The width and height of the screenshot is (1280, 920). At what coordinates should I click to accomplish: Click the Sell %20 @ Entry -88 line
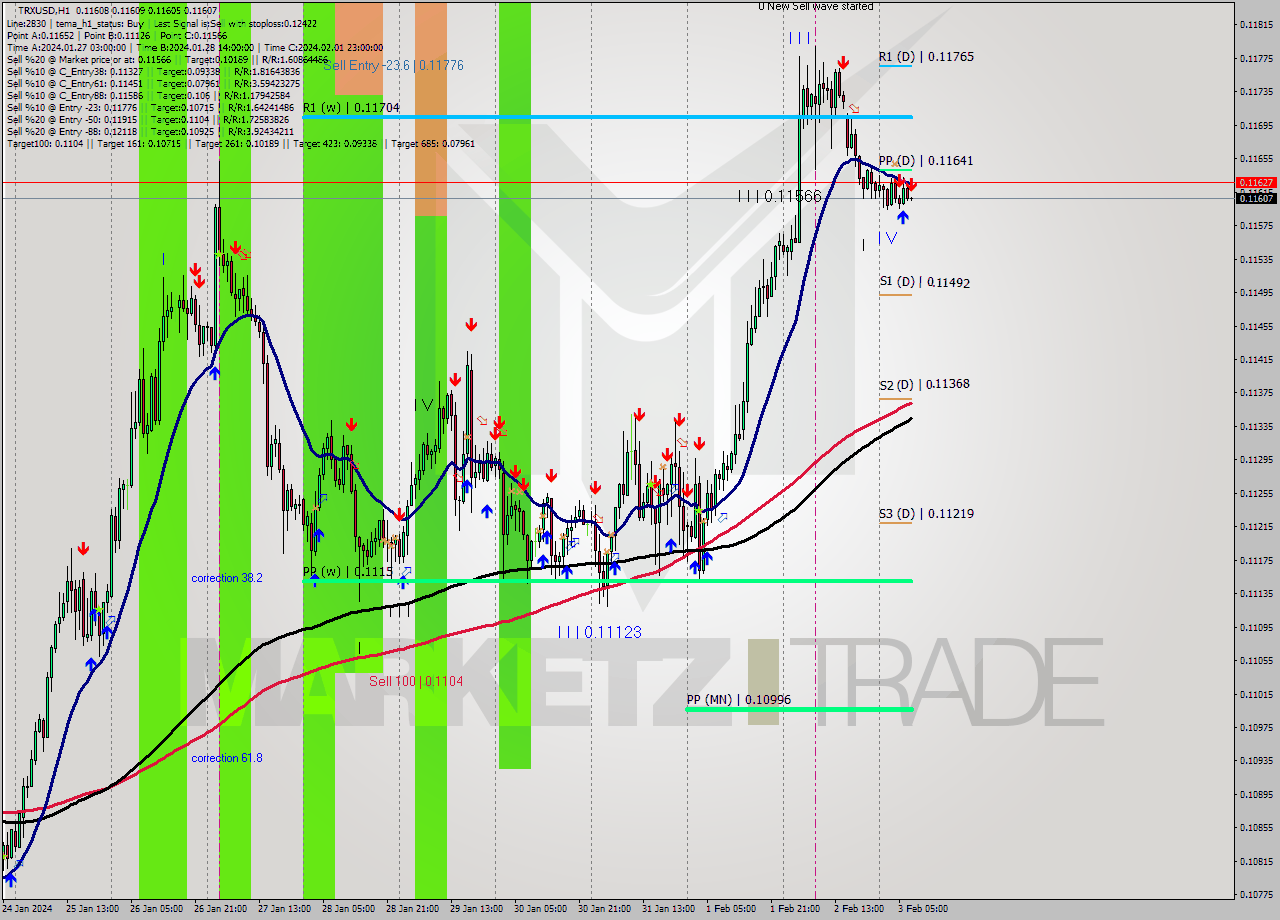click(x=150, y=131)
